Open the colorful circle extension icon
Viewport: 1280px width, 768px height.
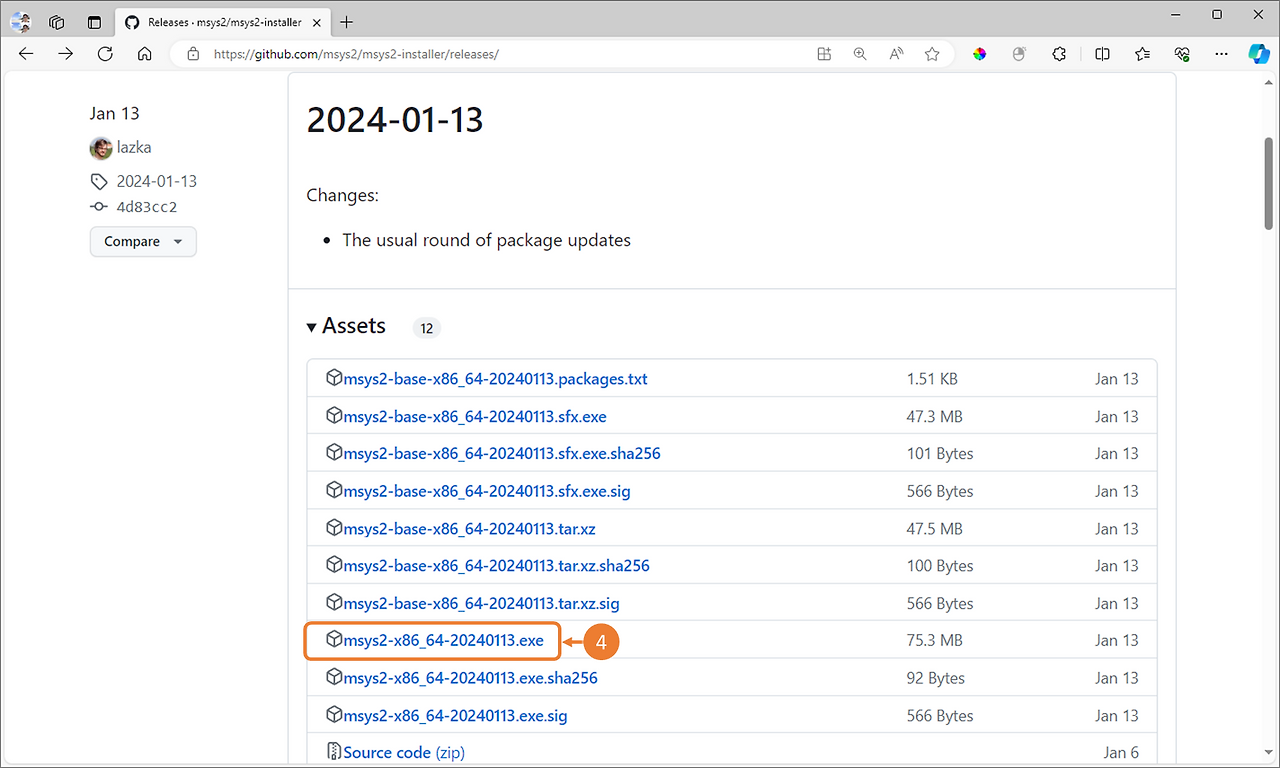click(980, 54)
